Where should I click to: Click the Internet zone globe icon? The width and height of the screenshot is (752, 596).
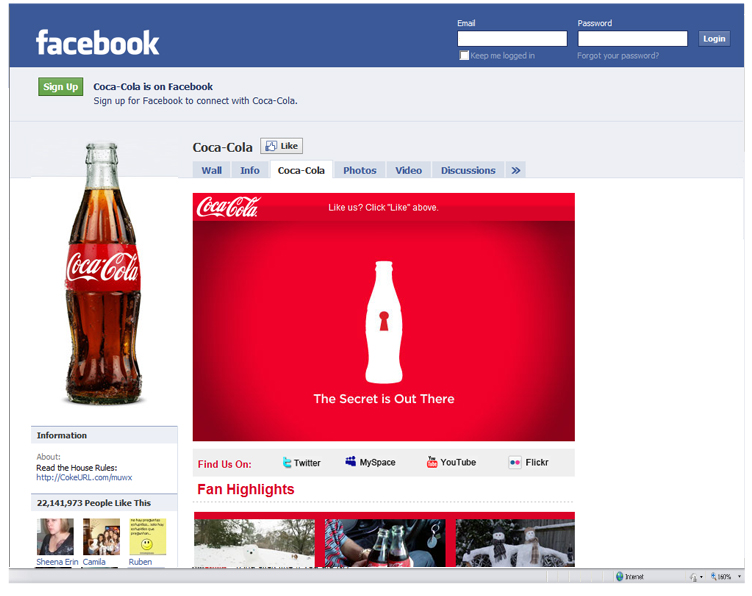tap(619, 576)
